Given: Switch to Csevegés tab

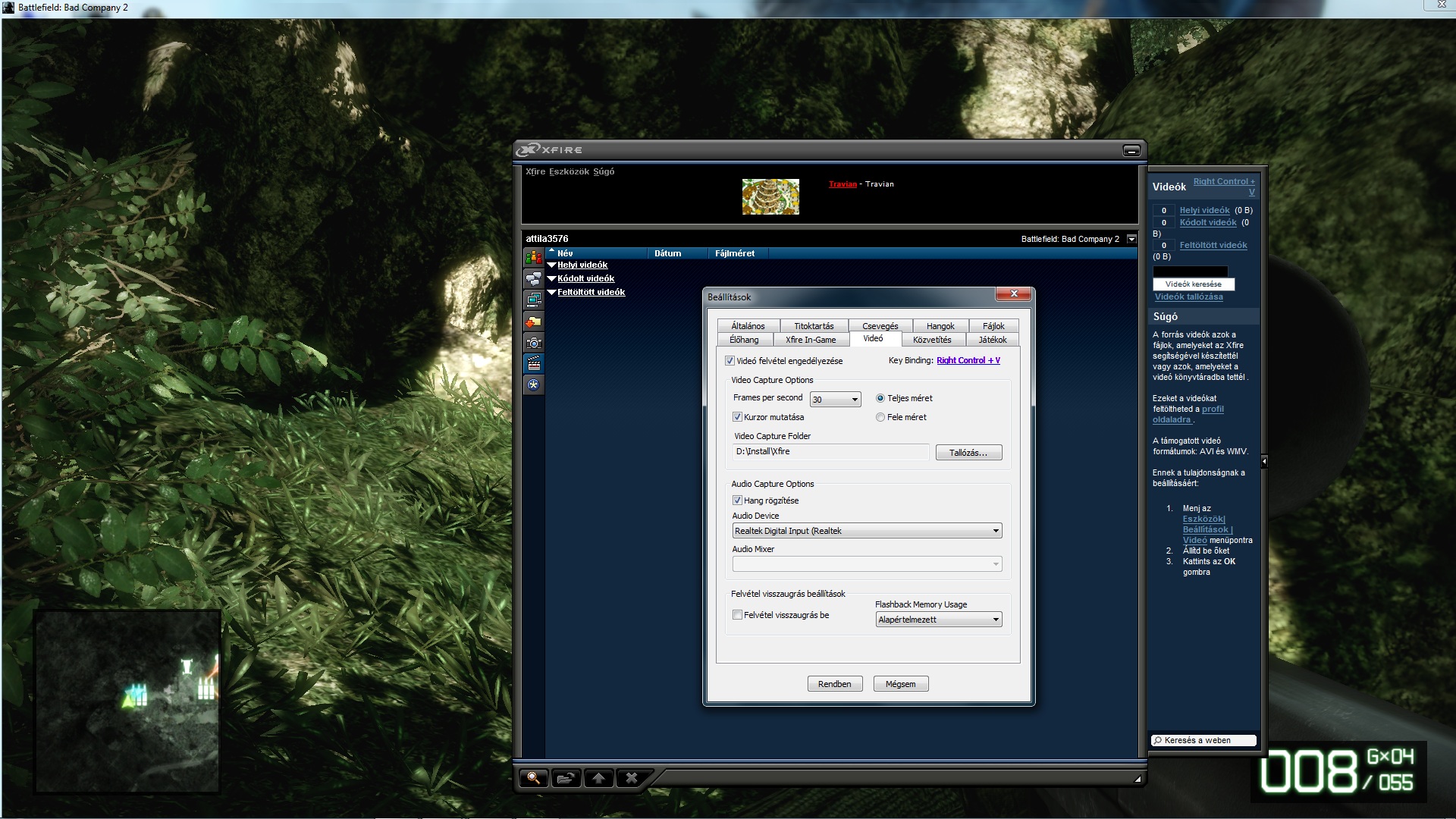Looking at the screenshot, I should [x=880, y=326].
